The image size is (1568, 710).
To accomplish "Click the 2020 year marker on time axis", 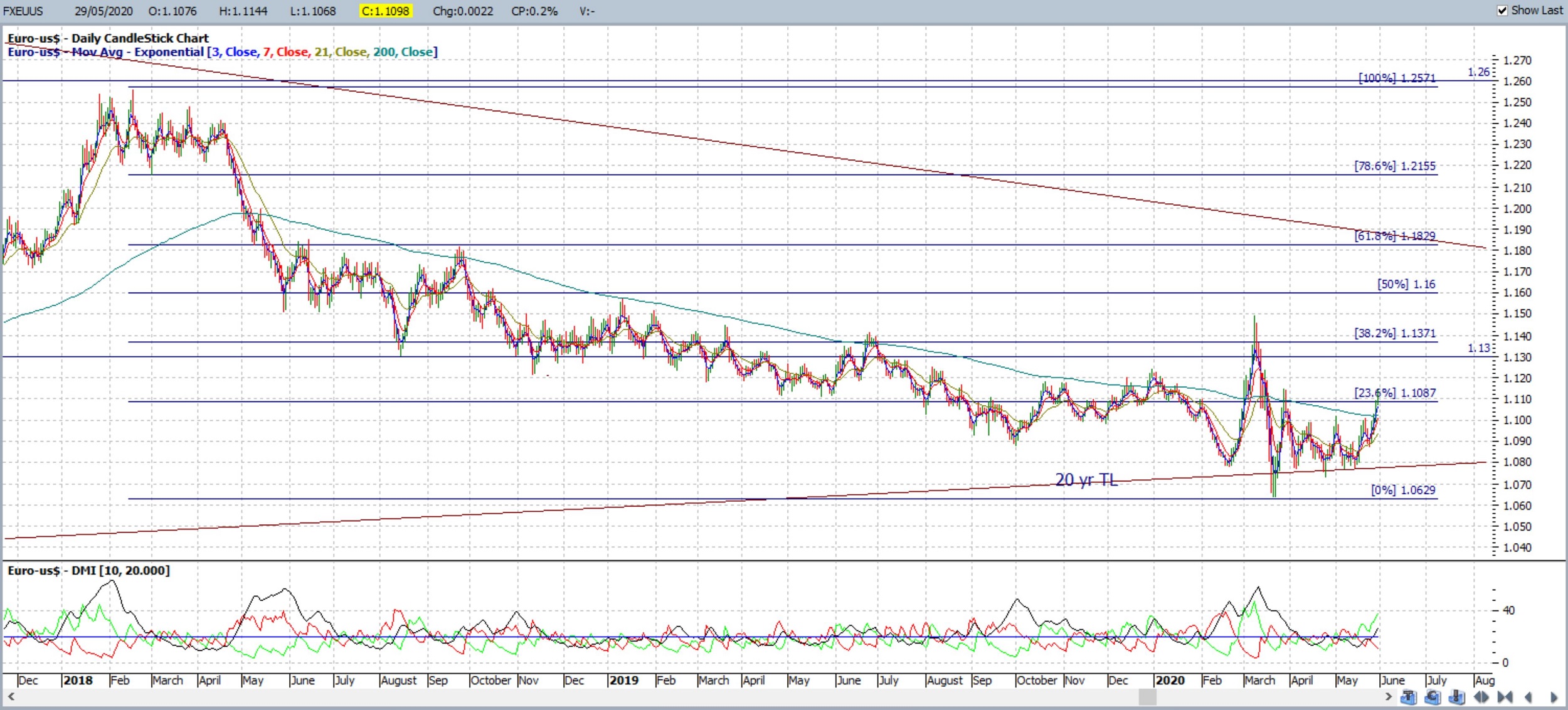I will click(x=1170, y=681).
